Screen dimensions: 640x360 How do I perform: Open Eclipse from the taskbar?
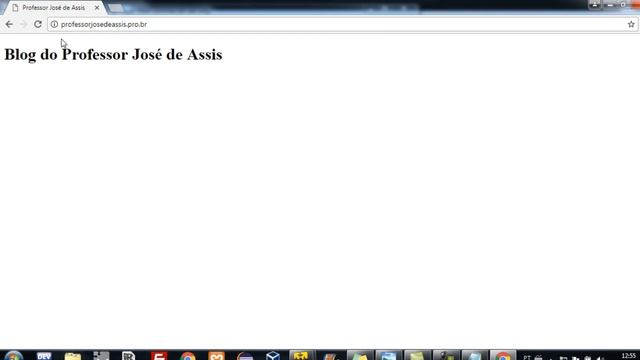tap(245, 356)
